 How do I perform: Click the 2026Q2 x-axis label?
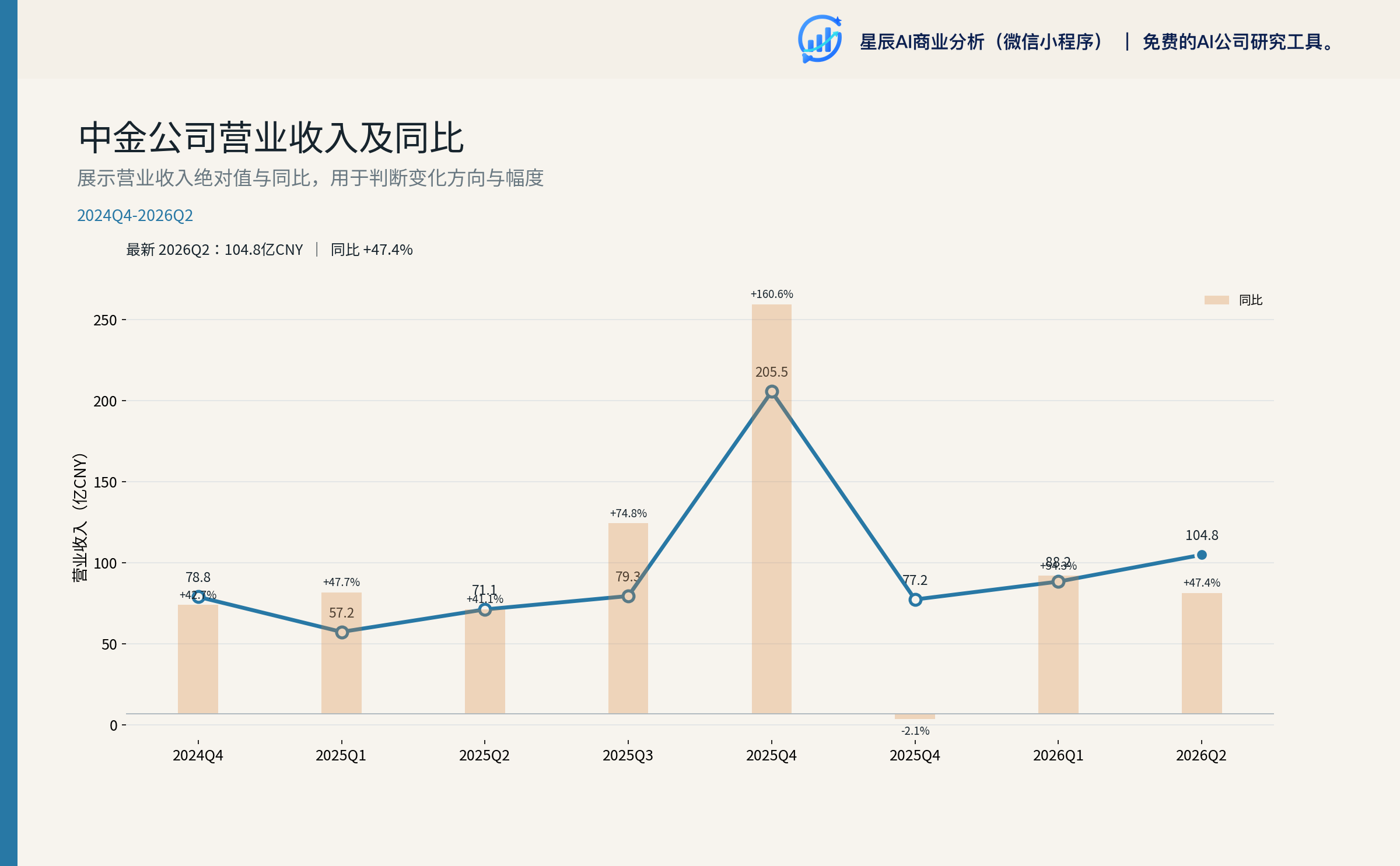coord(1201,756)
